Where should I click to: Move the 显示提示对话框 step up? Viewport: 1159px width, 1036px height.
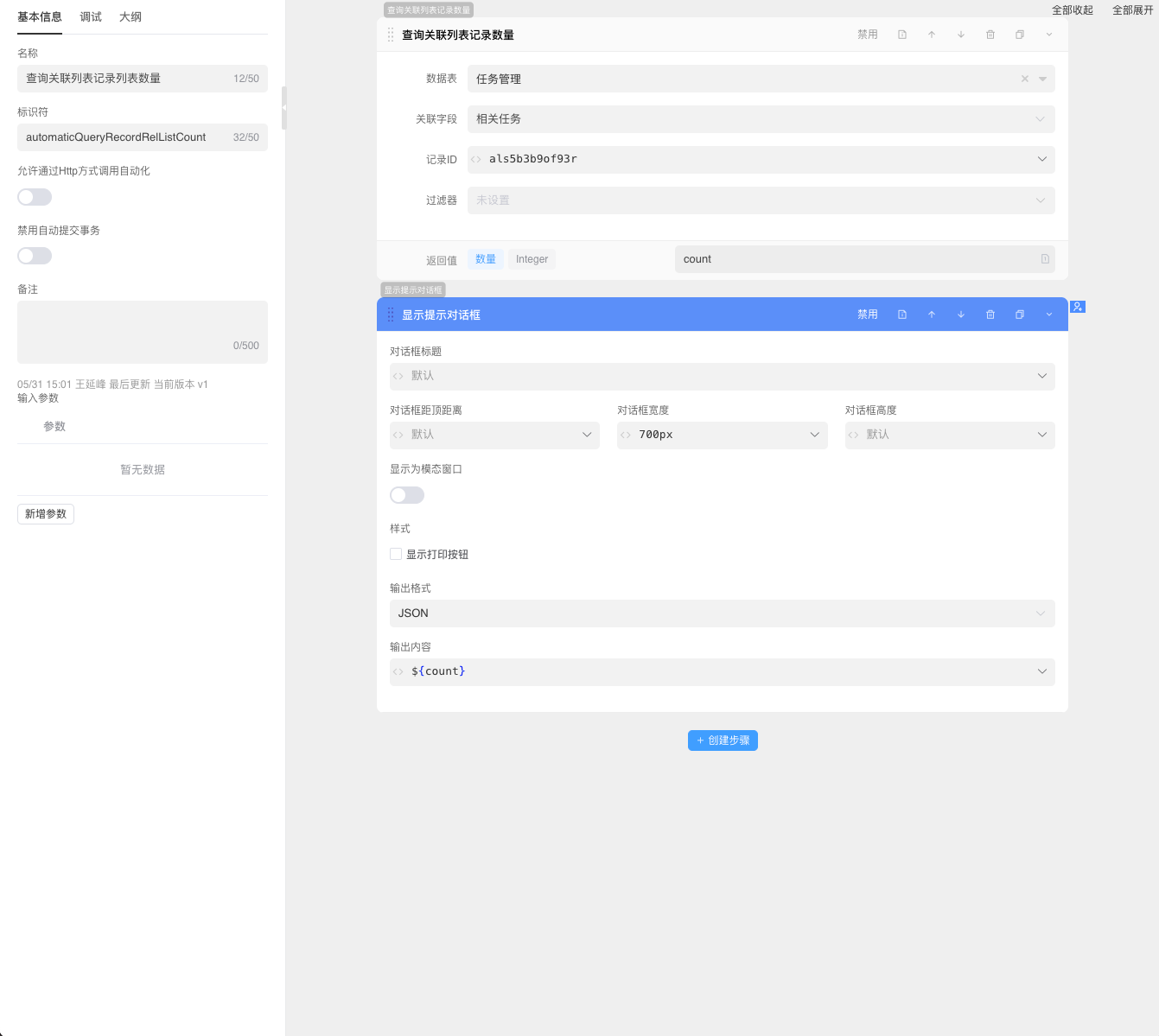(x=932, y=315)
